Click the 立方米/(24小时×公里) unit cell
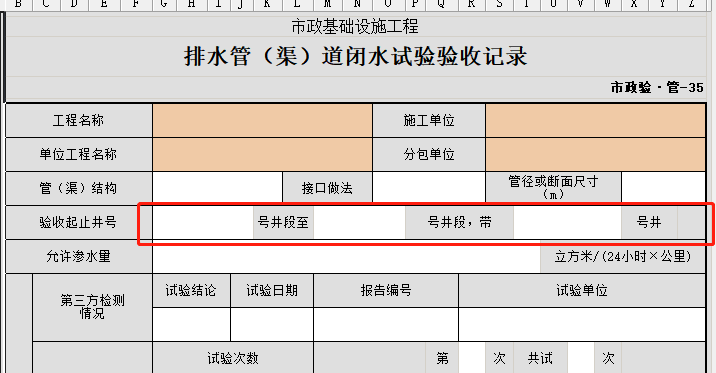Viewport: 716px width, 373px height. [x=623, y=257]
